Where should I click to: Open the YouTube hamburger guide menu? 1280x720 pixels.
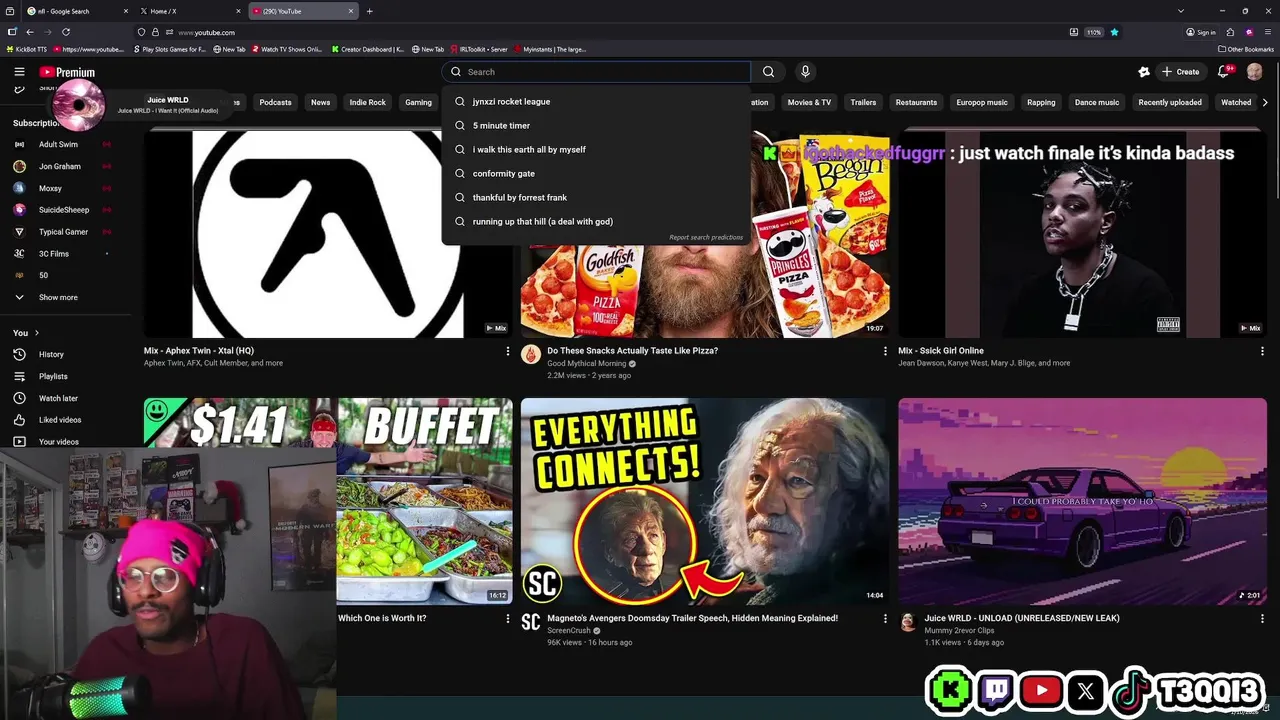point(19,72)
